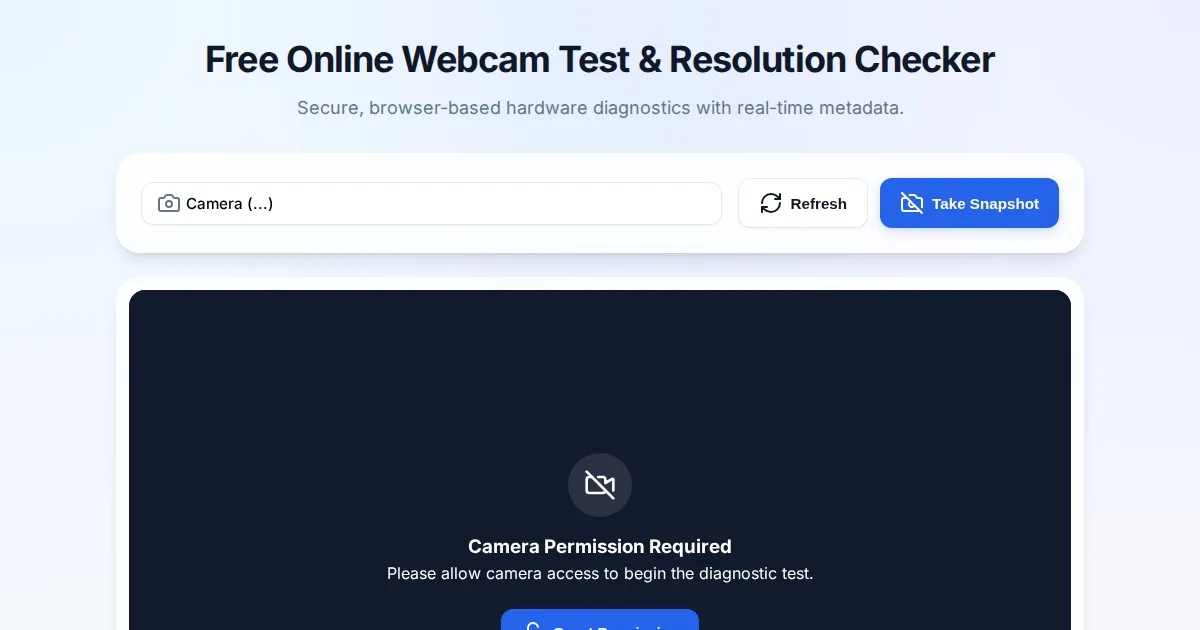The image size is (1200, 630).
Task: Click the "Please allow camera access" message
Action: 600,574
